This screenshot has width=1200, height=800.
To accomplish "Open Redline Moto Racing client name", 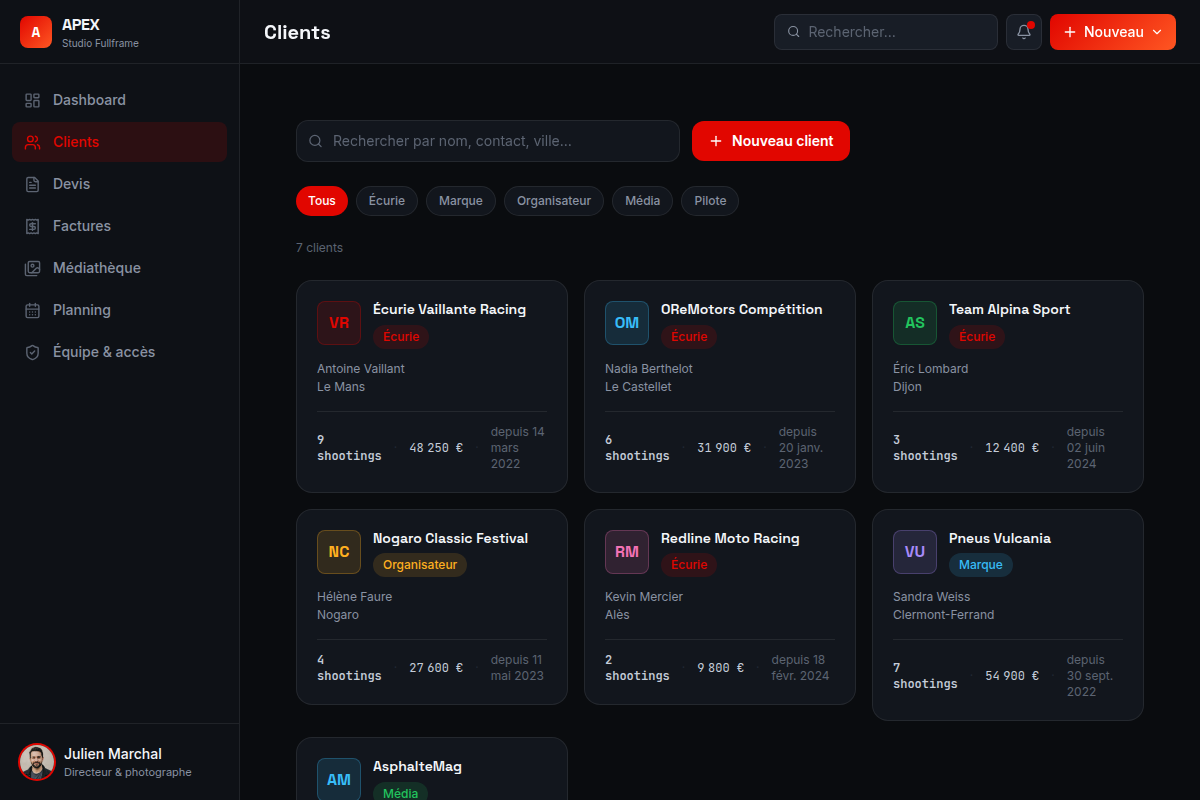I will pos(730,539).
